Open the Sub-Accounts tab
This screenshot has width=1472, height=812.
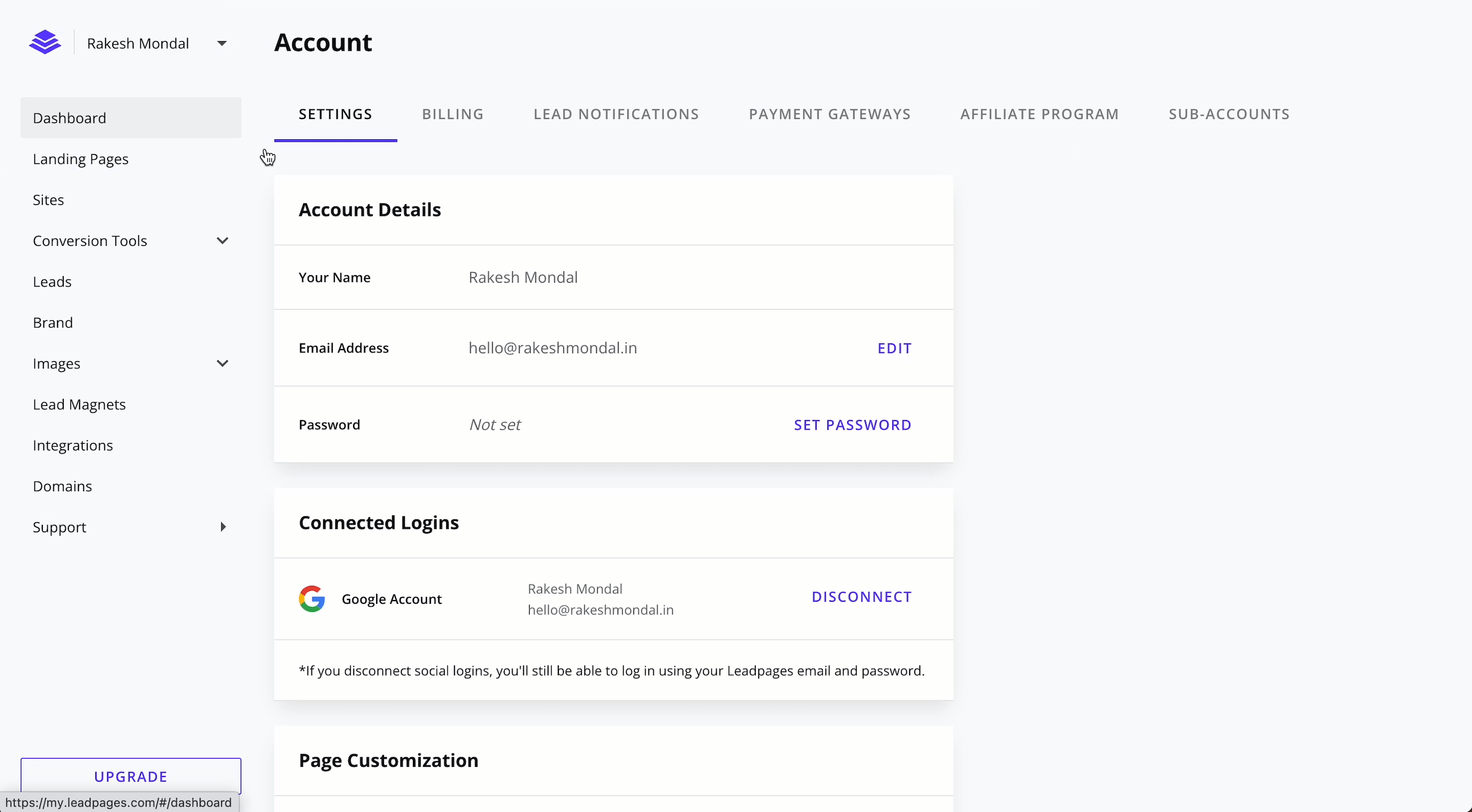[1228, 114]
